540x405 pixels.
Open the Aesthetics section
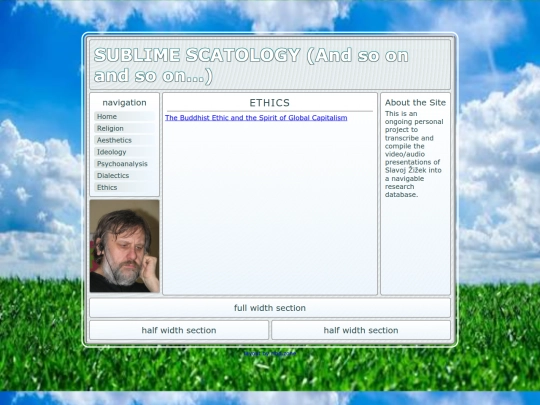tap(124, 140)
